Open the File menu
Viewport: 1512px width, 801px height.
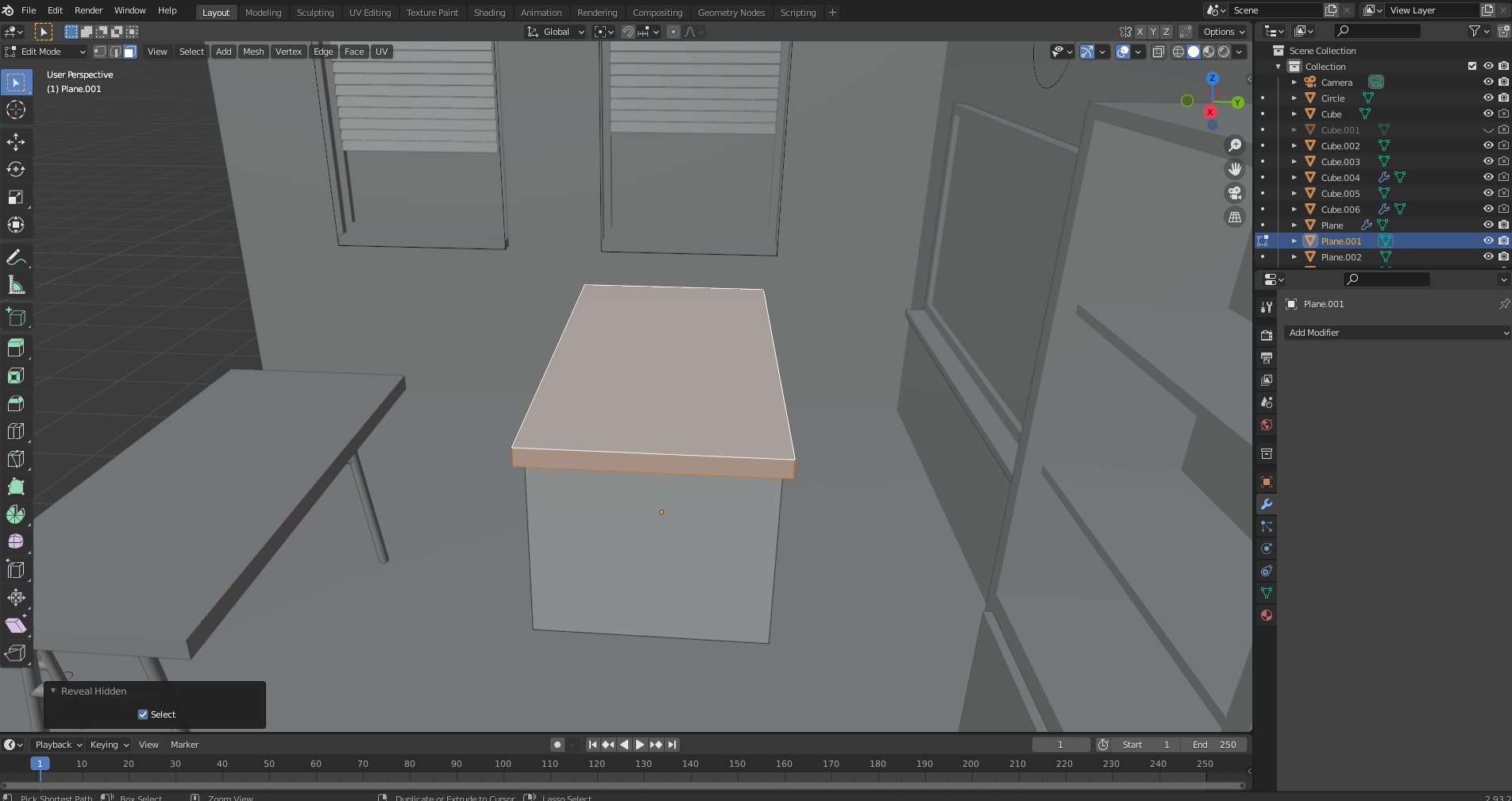coord(29,10)
